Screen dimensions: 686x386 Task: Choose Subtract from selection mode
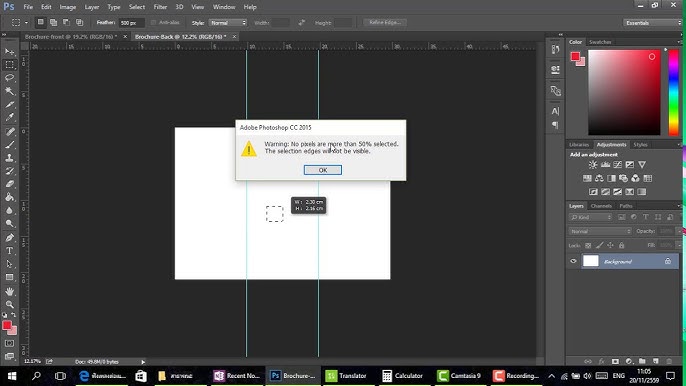[x=66, y=22]
